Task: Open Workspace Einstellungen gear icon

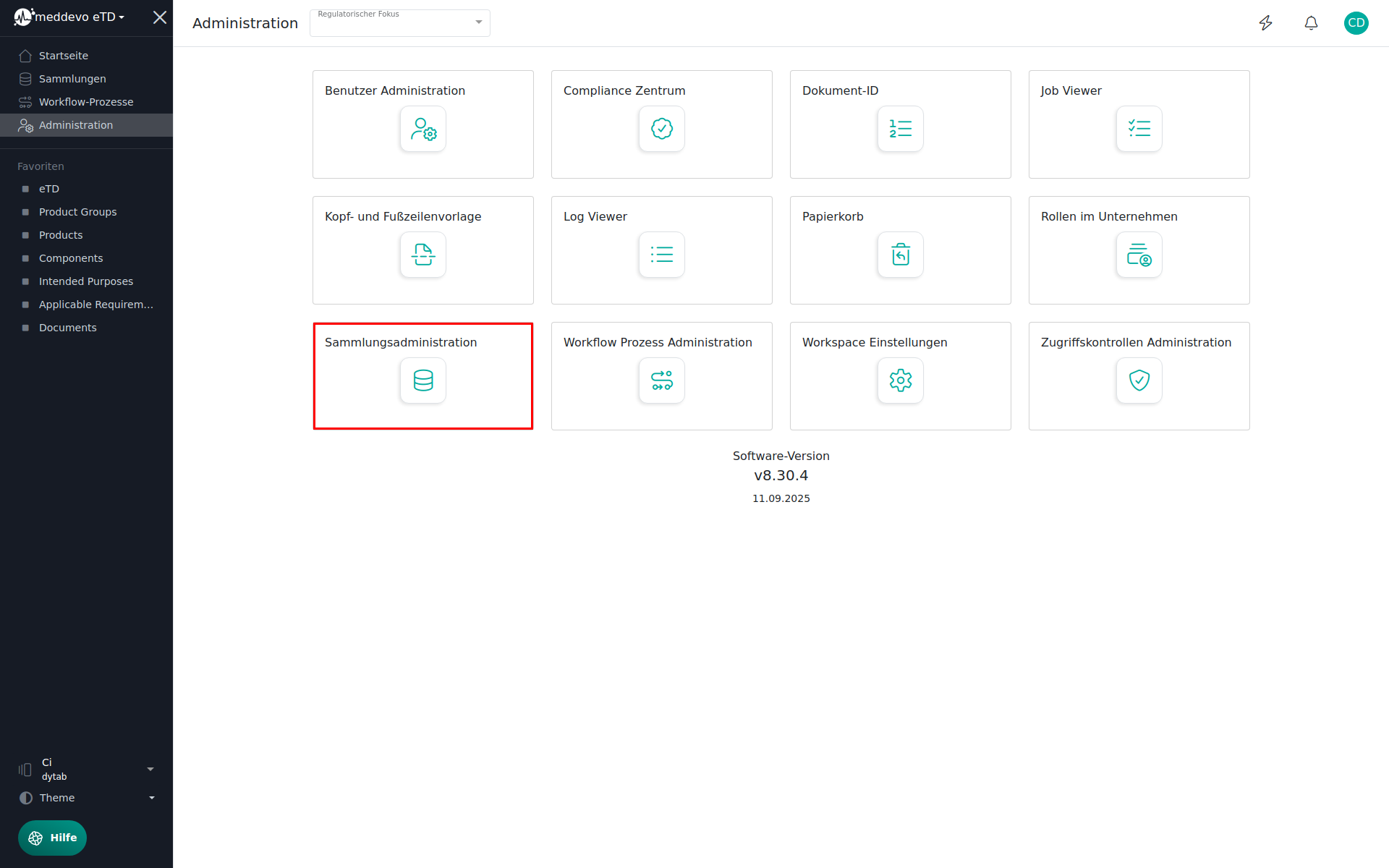Action: pyautogui.click(x=901, y=380)
